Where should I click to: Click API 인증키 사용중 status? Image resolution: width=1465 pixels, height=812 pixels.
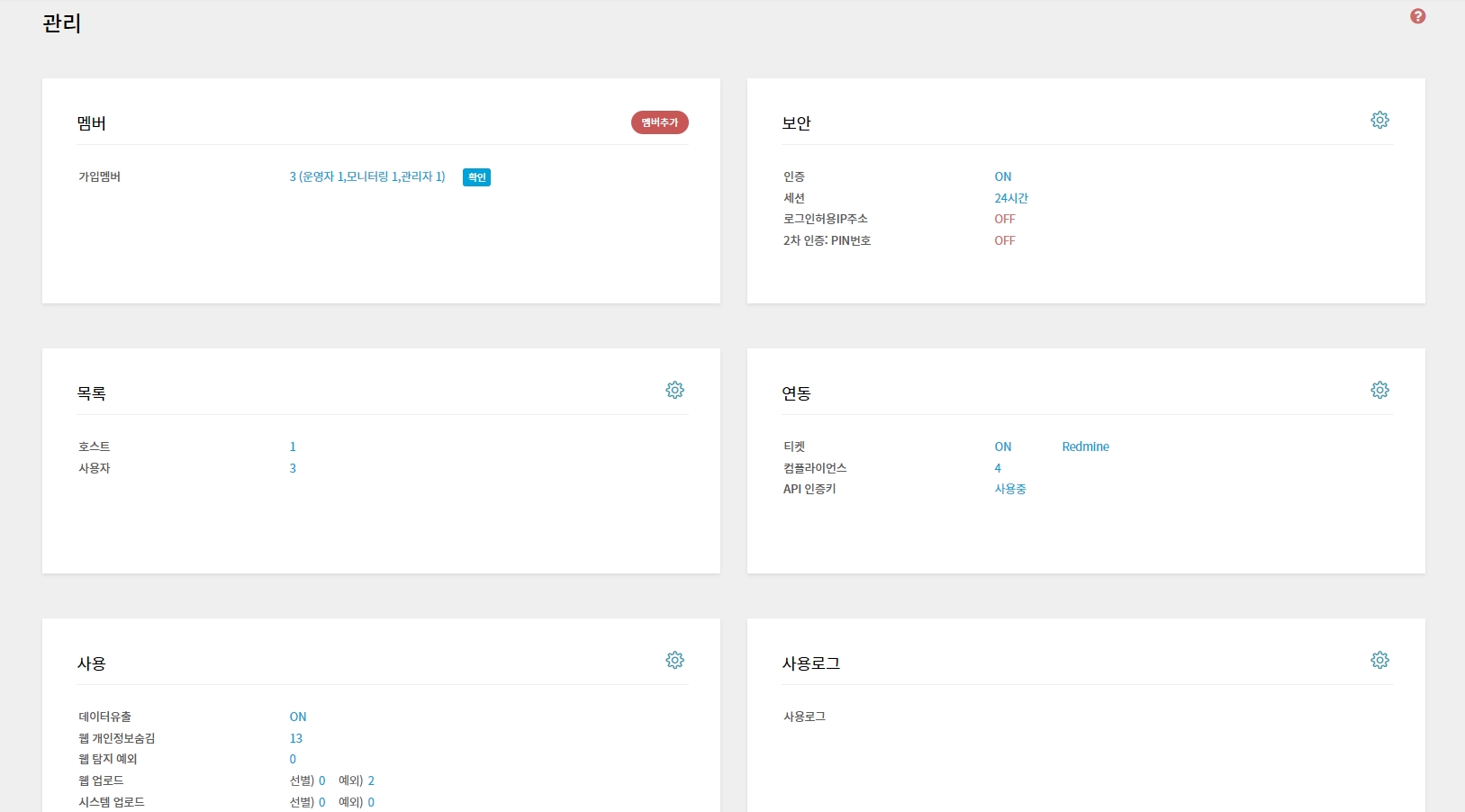(x=1009, y=489)
